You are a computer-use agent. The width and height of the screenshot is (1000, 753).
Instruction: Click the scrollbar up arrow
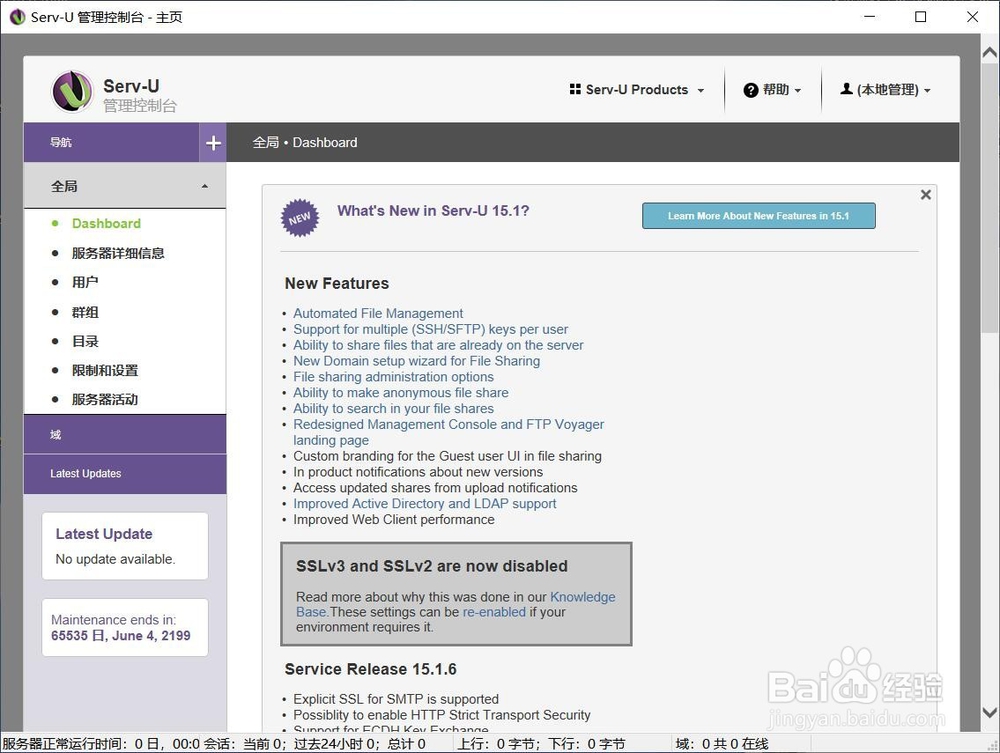click(x=990, y=53)
